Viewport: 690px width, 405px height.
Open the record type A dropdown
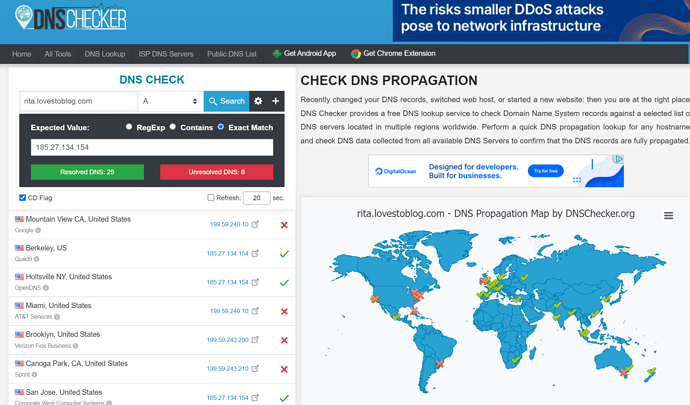[171, 101]
